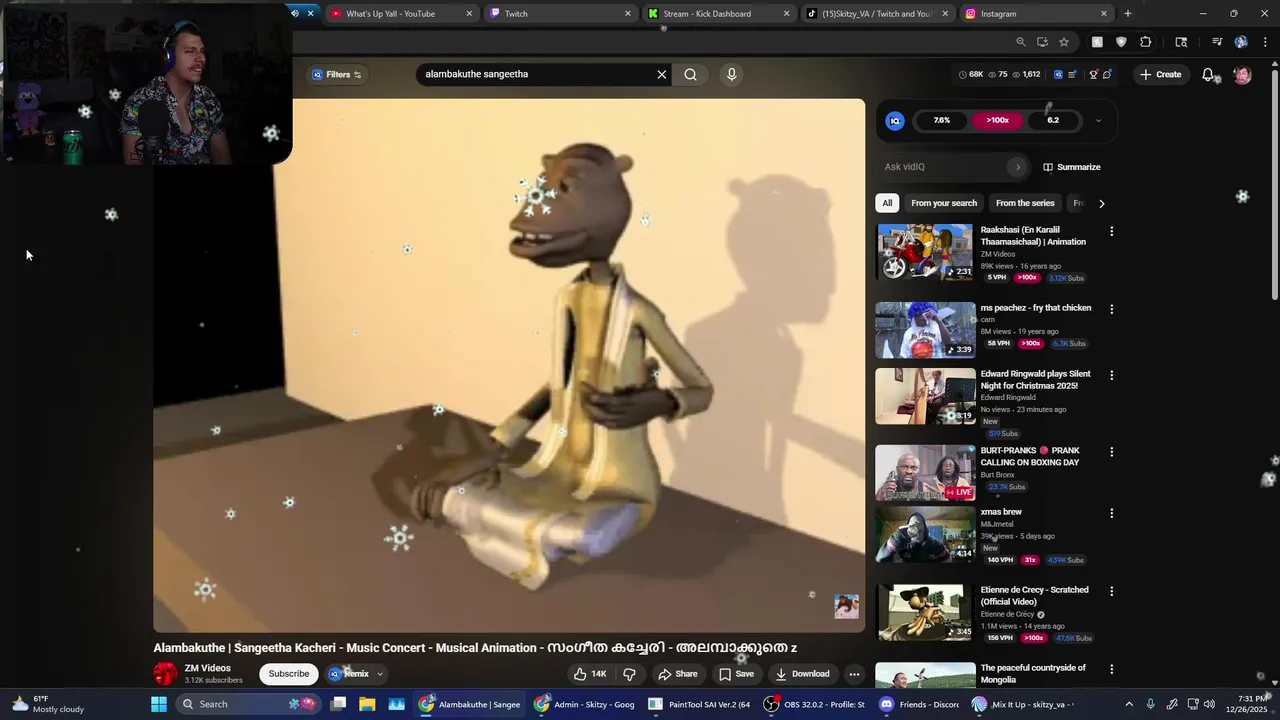
Task: Download the video
Action: pyautogui.click(x=802, y=674)
